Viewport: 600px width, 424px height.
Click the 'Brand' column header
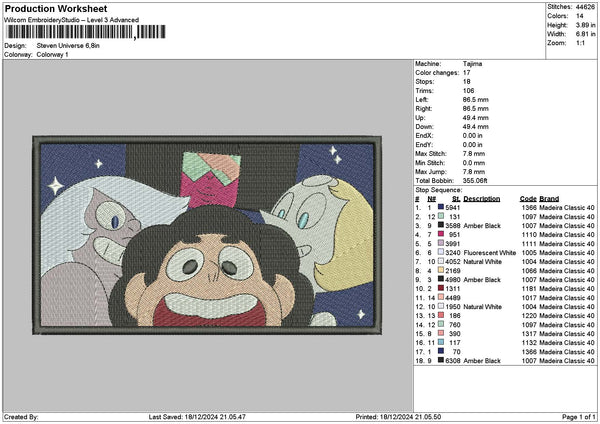549,199
